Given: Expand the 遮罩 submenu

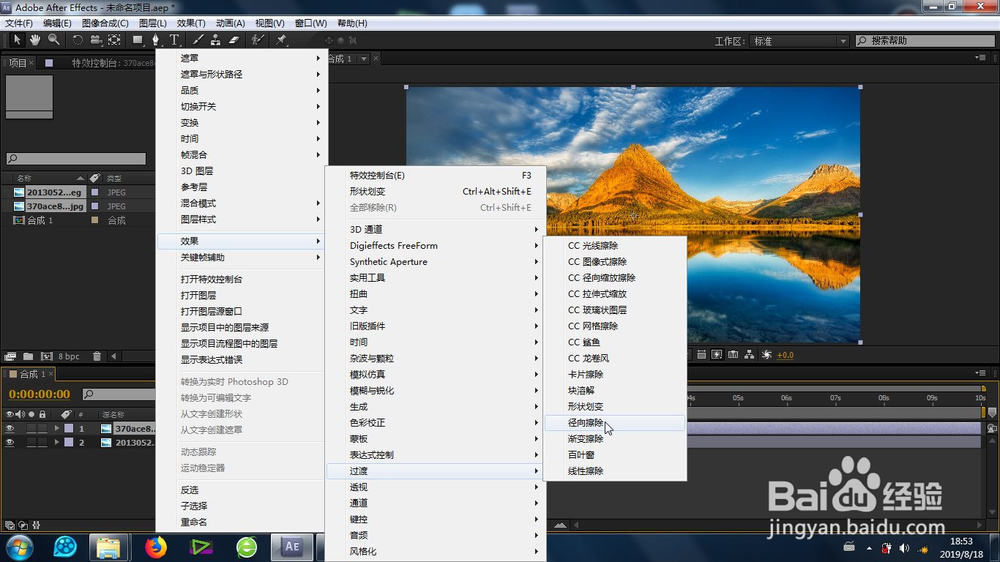Looking at the screenshot, I should [x=242, y=58].
